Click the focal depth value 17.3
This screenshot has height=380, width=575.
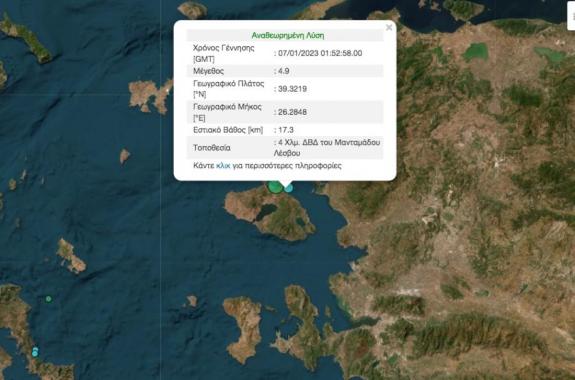point(286,130)
